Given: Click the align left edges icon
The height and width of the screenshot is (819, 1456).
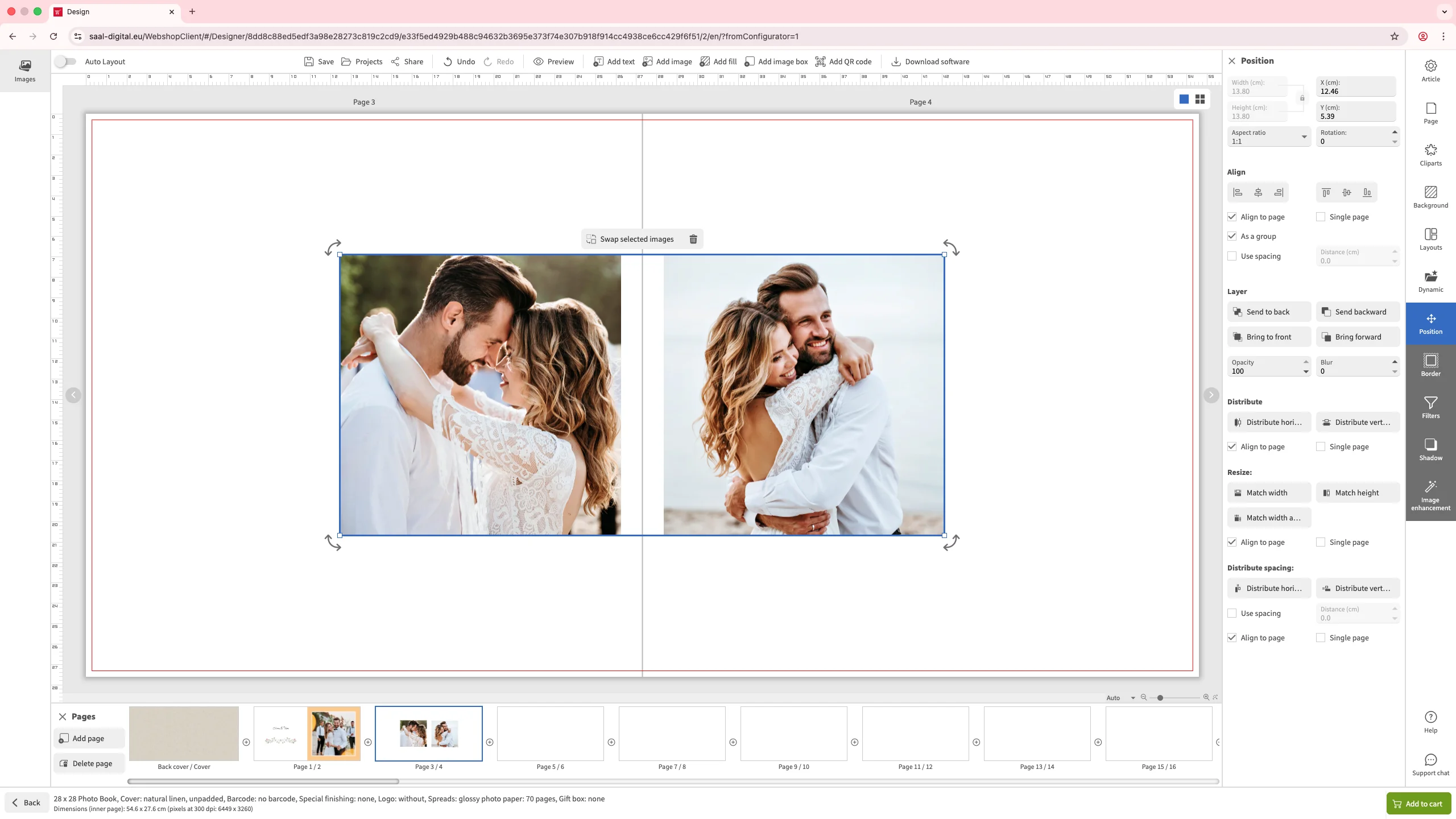Looking at the screenshot, I should (x=1238, y=192).
